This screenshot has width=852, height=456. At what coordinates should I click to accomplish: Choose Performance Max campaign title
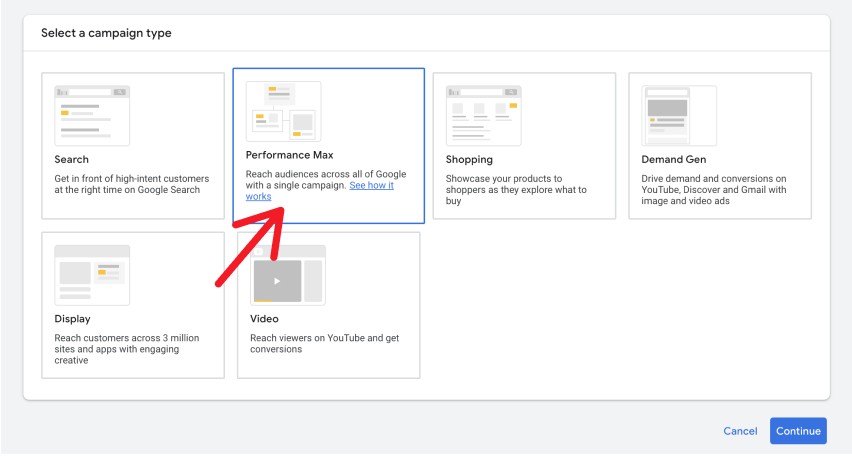point(289,155)
